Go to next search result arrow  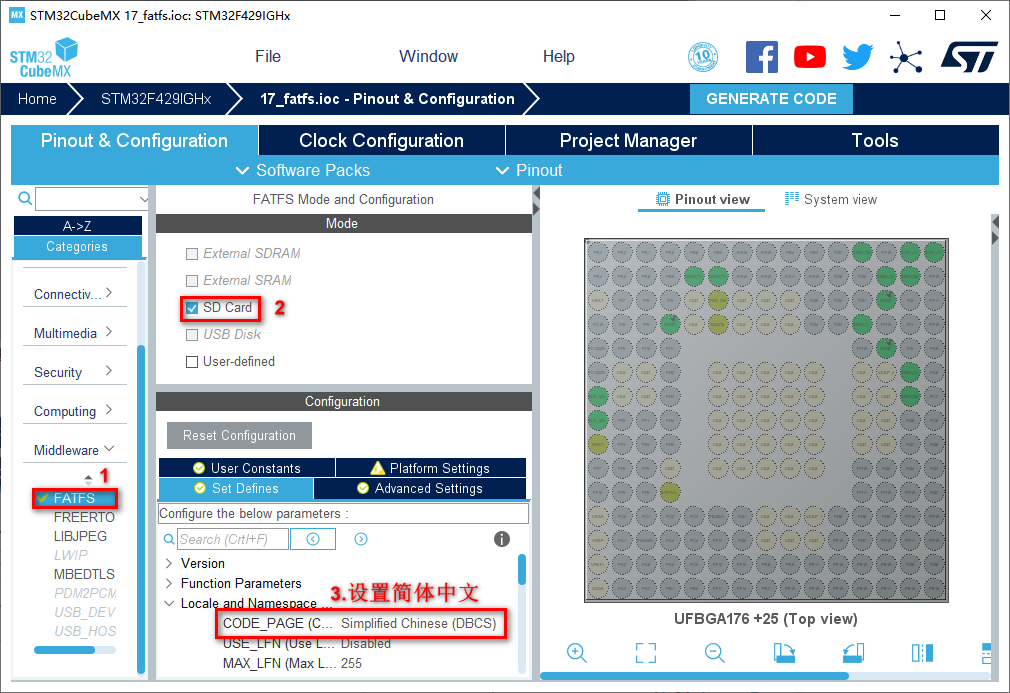361,539
